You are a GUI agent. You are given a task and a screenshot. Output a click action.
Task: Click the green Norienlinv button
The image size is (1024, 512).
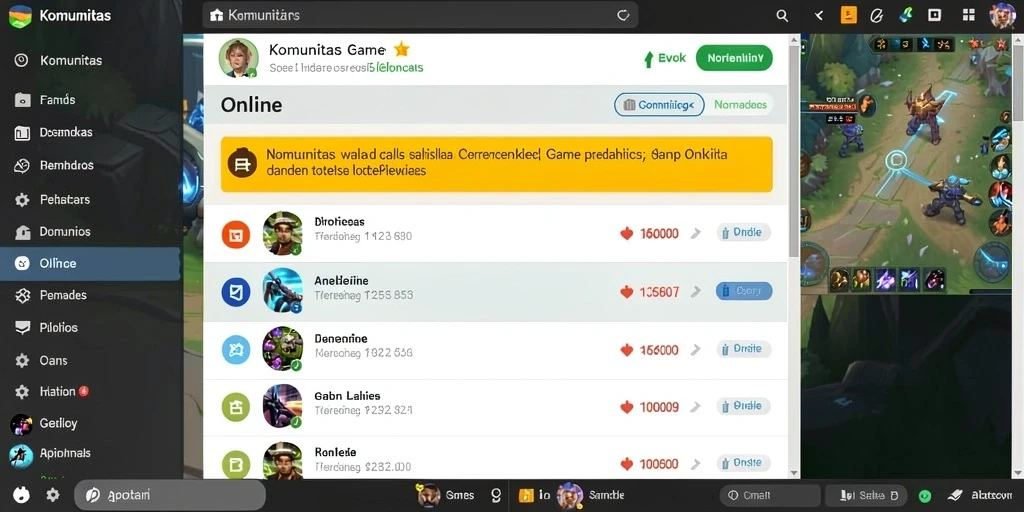coord(735,58)
